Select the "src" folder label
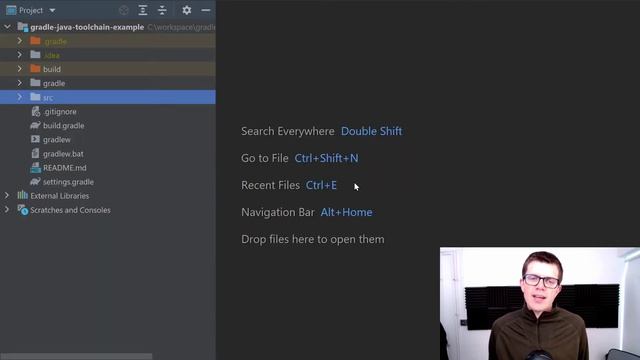Viewport: 640px width, 360px height. (x=48, y=98)
